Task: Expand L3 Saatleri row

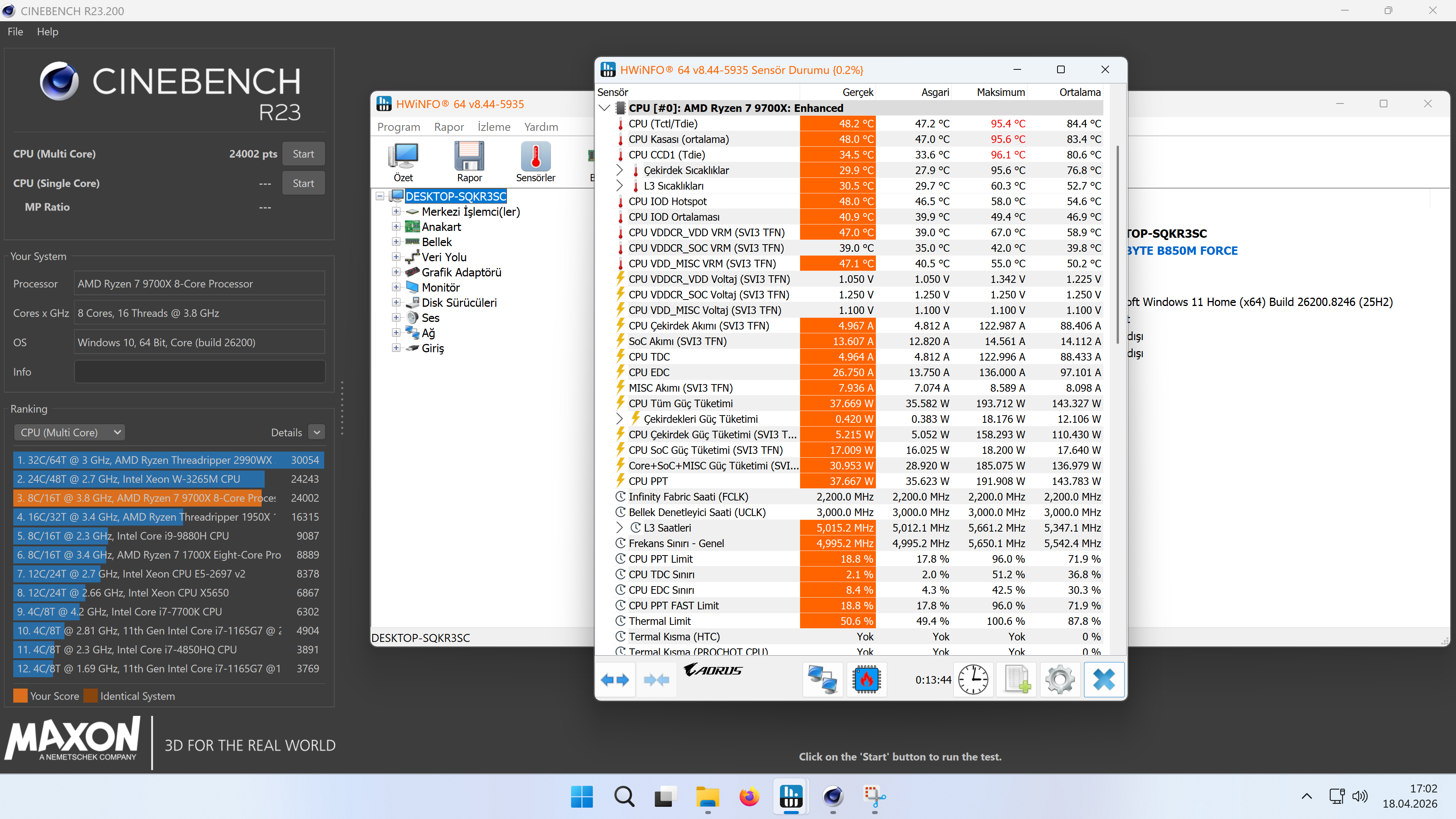Action: tap(620, 528)
